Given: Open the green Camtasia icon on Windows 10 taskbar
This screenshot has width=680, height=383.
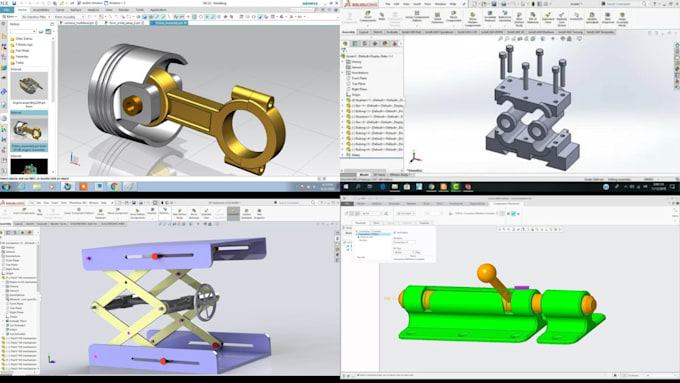Looking at the screenshot, I should click(455, 187).
